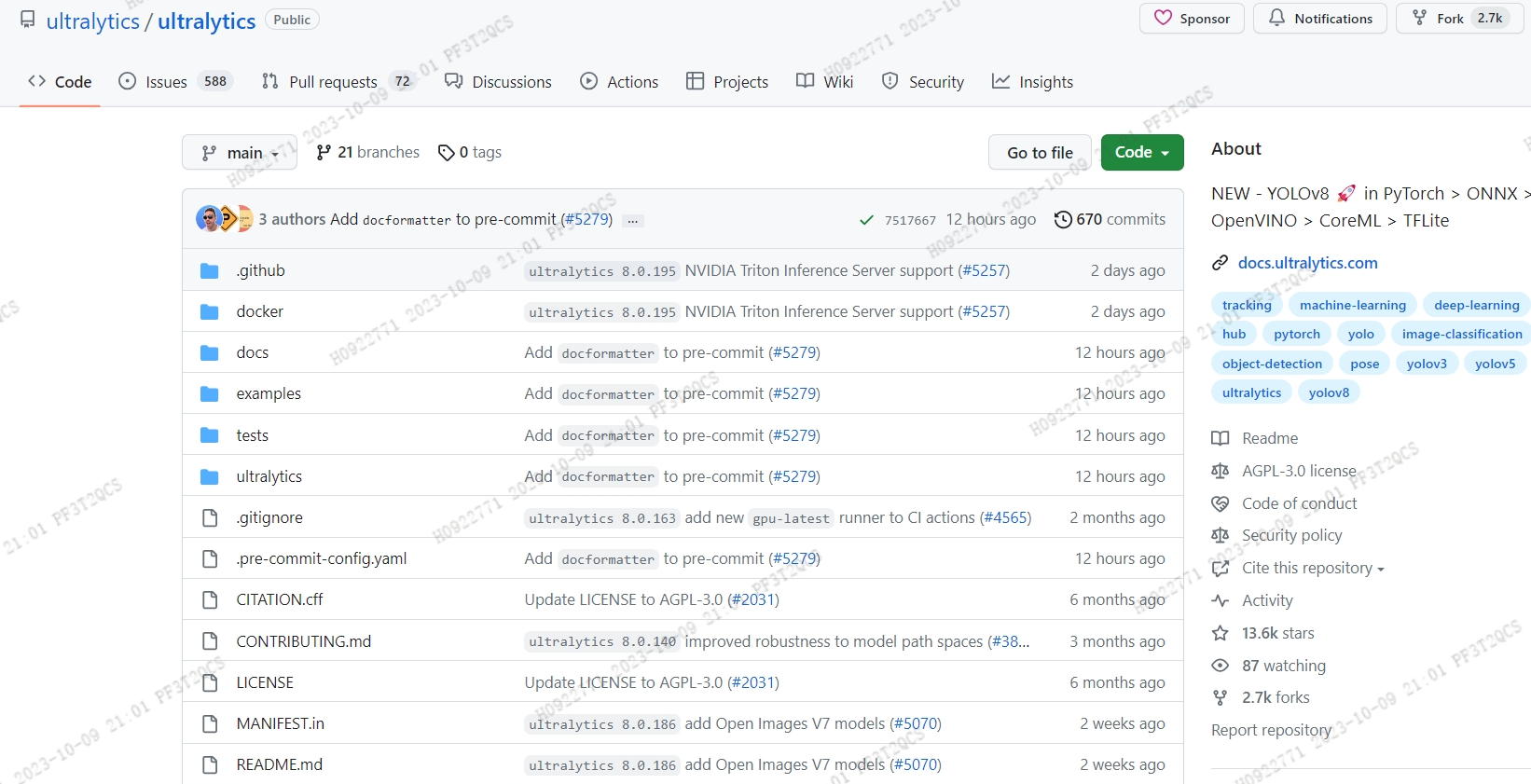Open the Security policy link

pos(1276,535)
